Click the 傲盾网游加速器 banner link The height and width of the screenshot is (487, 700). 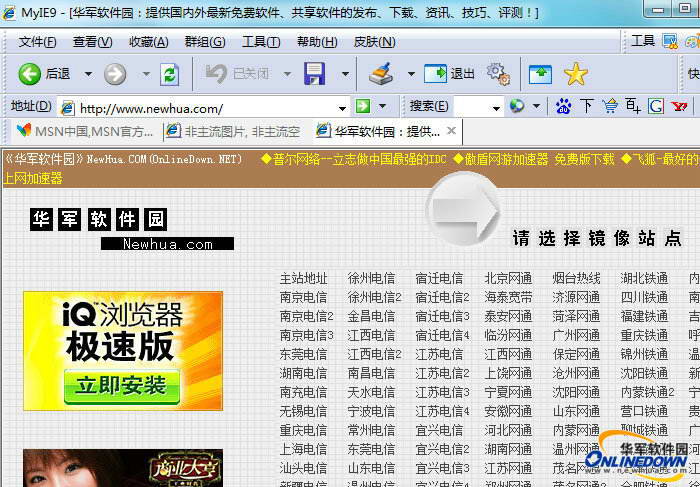tap(534, 159)
